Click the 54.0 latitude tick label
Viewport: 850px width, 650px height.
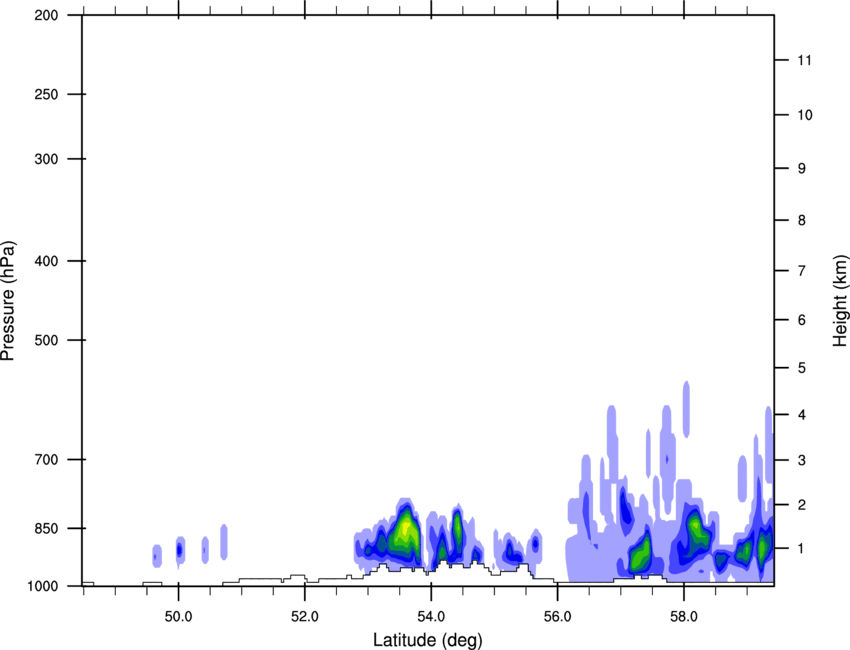pos(432,617)
